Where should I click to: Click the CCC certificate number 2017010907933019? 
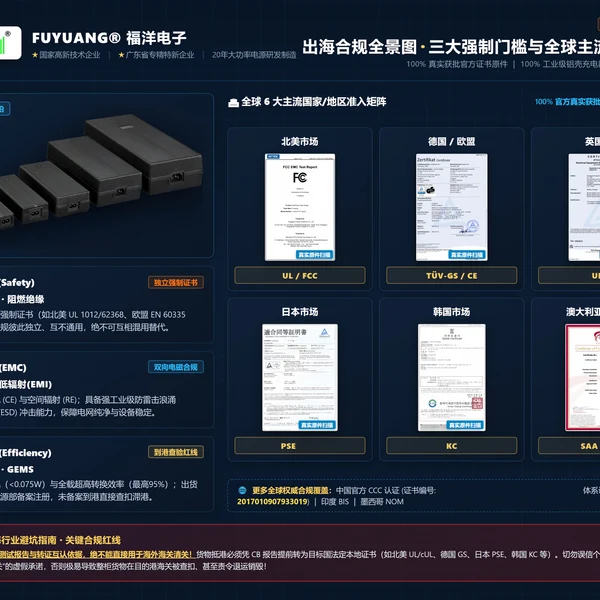click(273, 502)
